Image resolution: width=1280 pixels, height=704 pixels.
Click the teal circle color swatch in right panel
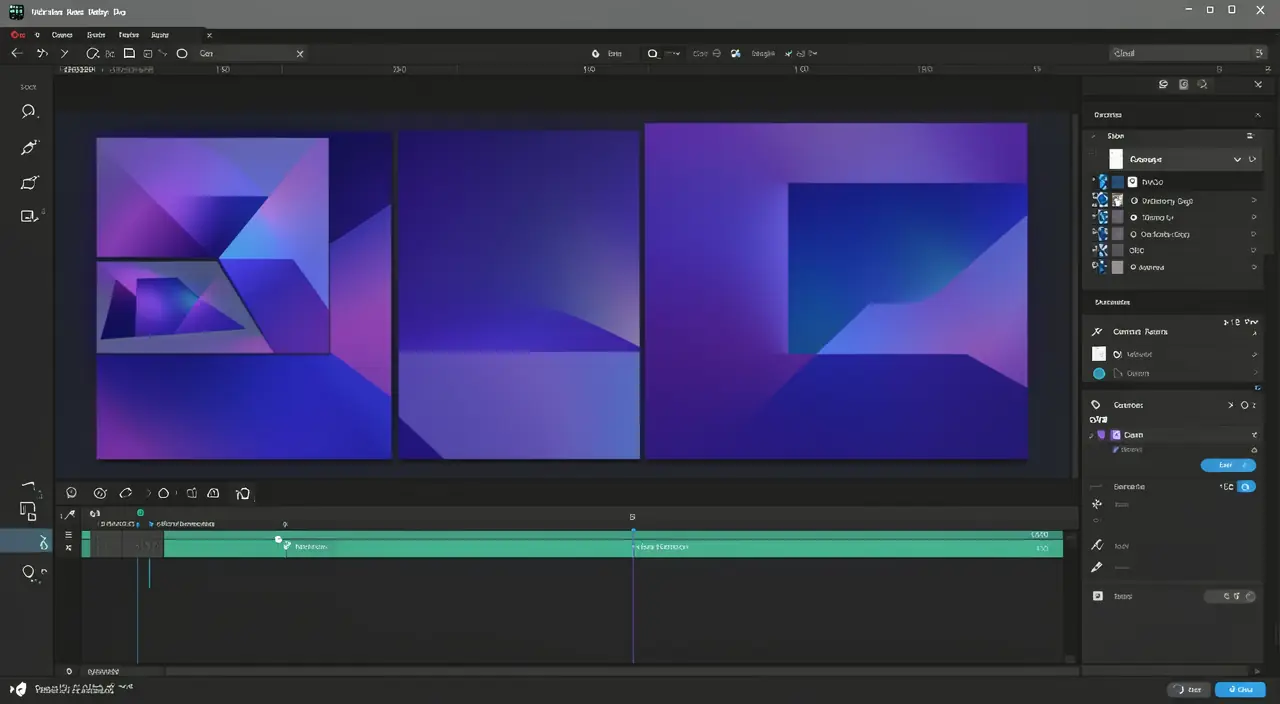(1099, 373)
